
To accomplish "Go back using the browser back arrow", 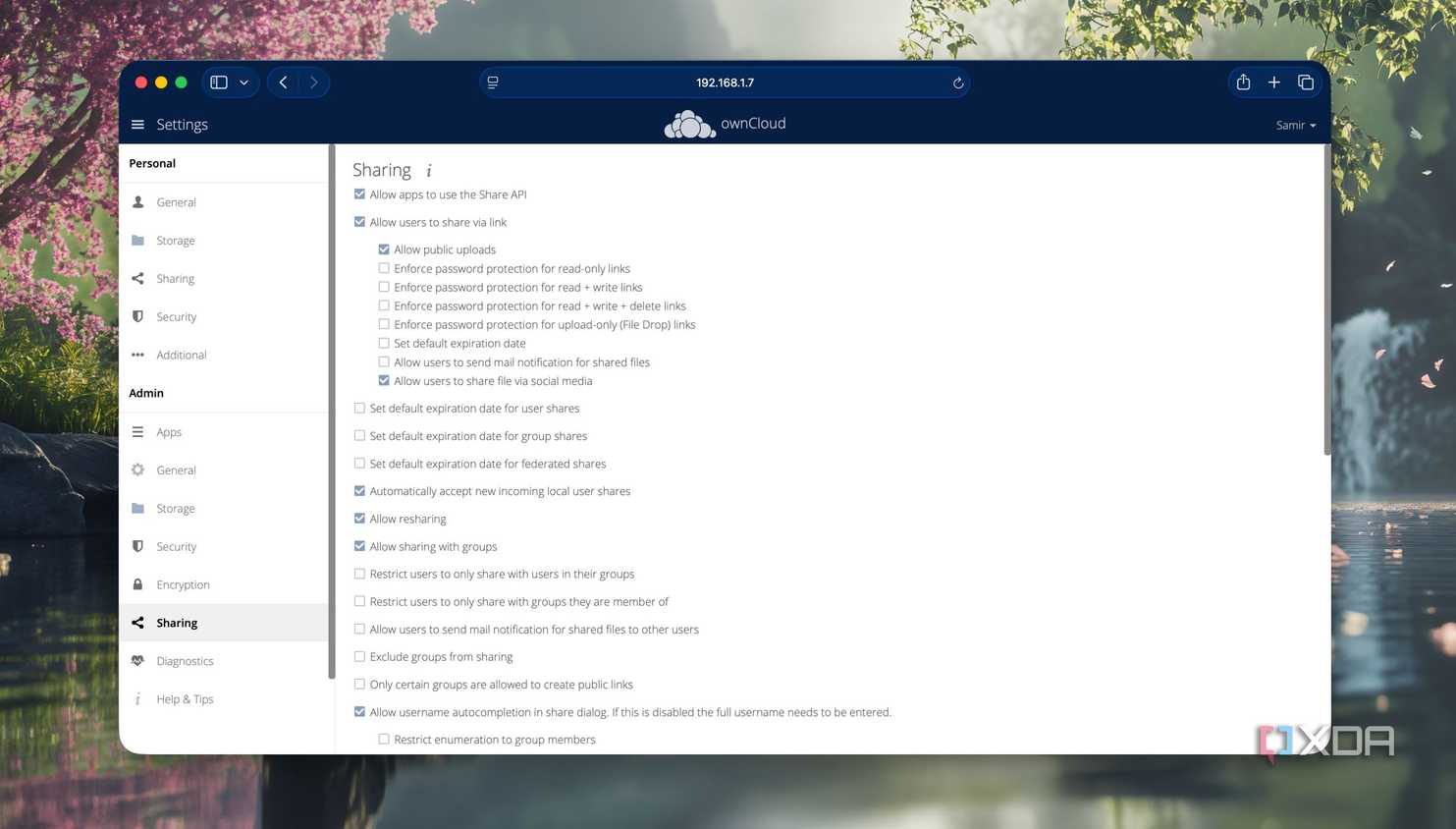I will click(x=283, y=83).
